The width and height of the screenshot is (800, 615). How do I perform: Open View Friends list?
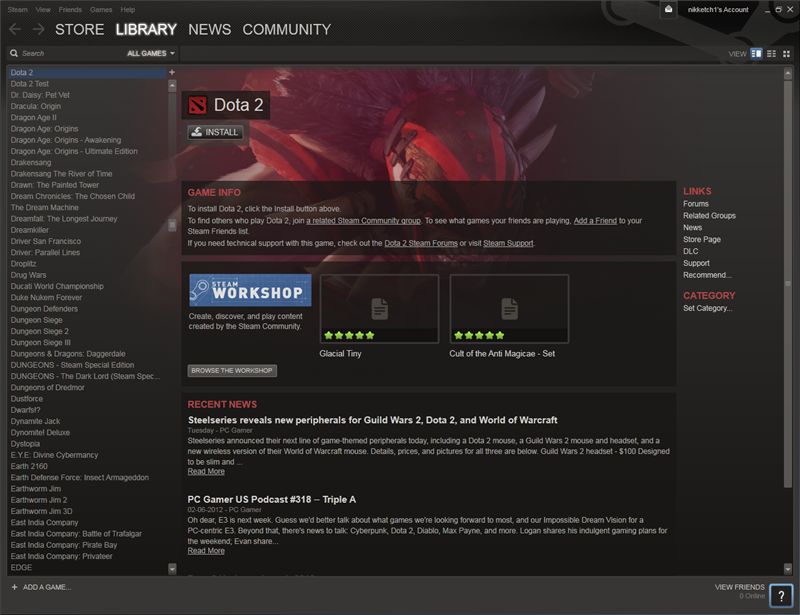739,587
